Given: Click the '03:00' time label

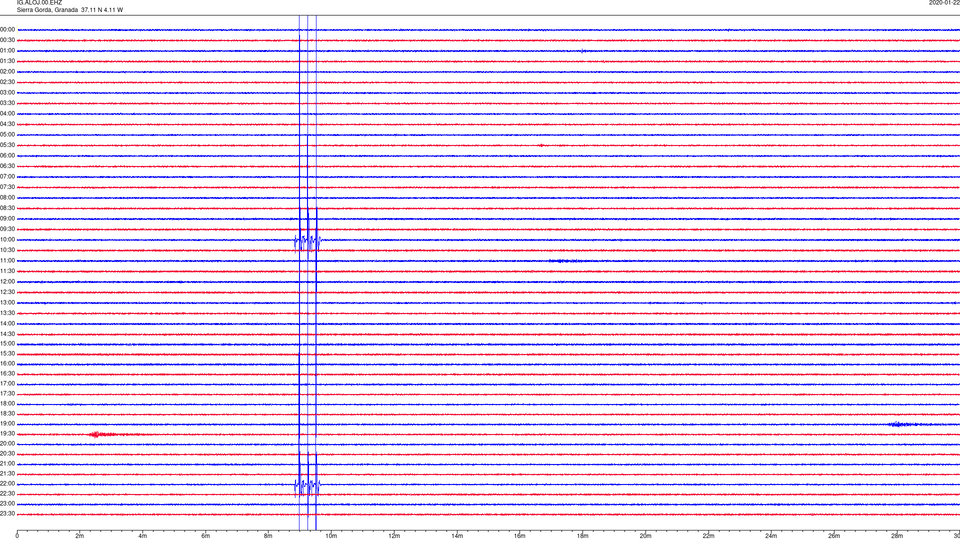Looking at the screenshot, I should tap(8, 92).
